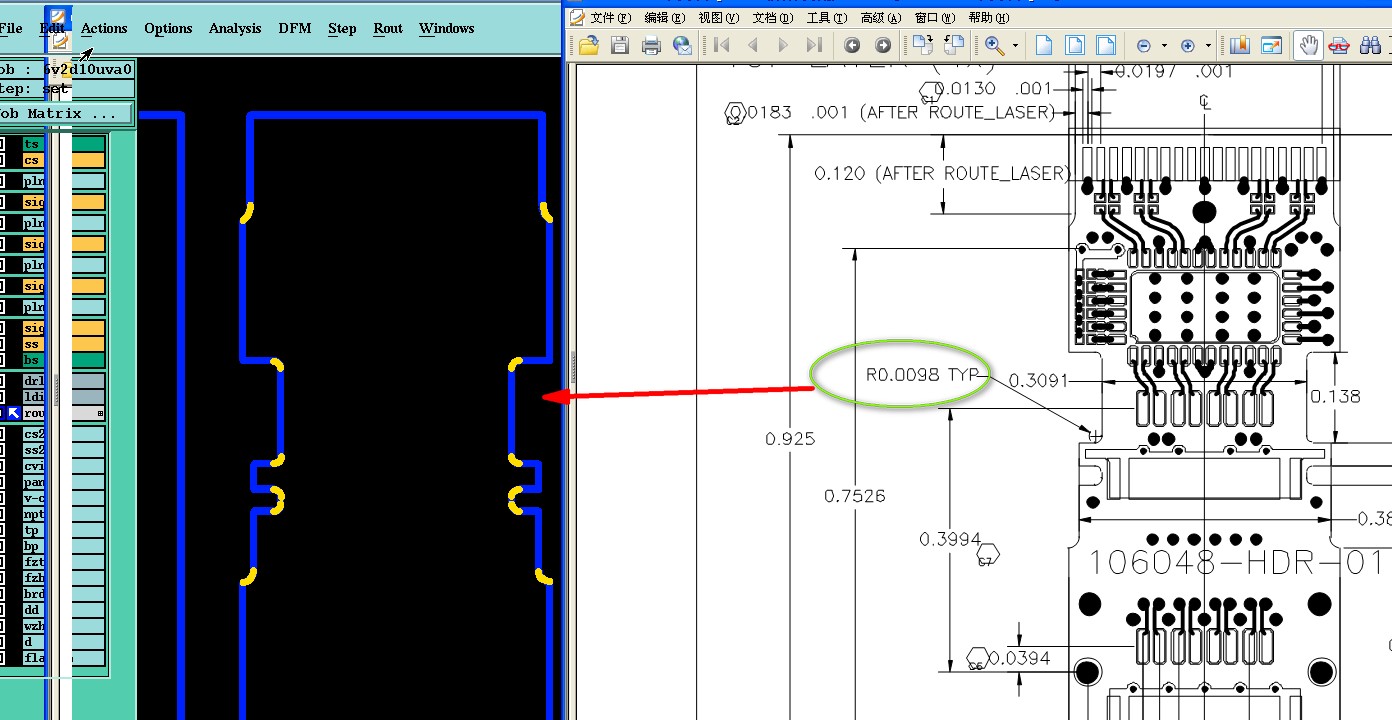Click the Print icon in PDF toolbar
Screen dimensions: 1392x720
click(x=651, y=45)
